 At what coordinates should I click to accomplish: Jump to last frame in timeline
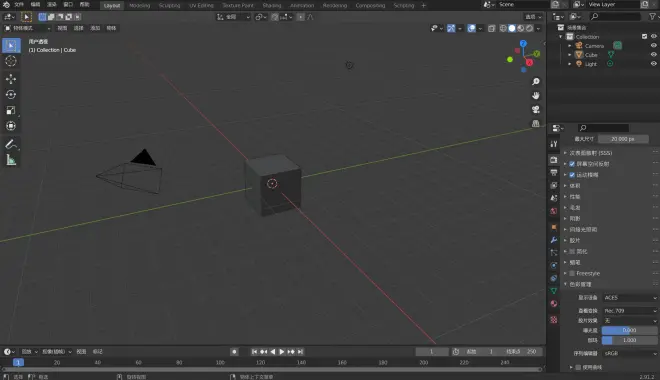pyautogui.click(x=300, y=351)
